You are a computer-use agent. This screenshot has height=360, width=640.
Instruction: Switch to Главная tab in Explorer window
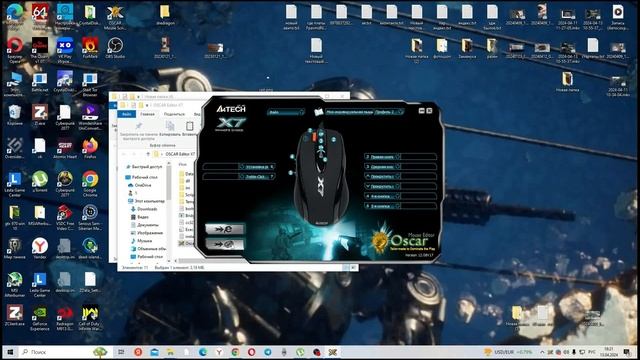click(147, 114)
